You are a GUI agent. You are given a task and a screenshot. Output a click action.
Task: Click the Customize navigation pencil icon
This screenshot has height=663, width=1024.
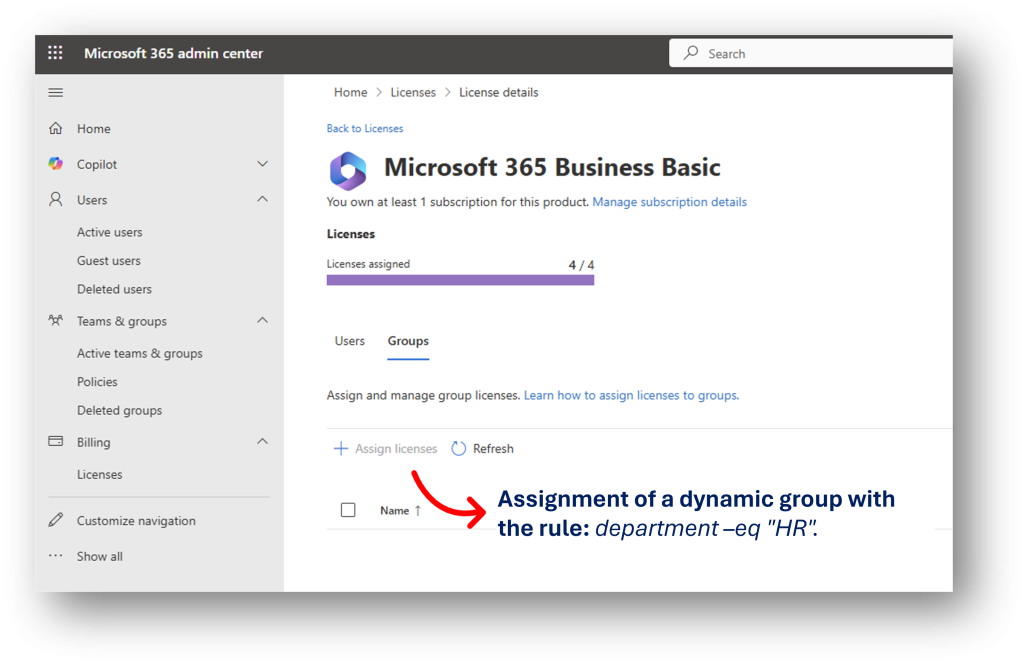[x=55, y=520]
